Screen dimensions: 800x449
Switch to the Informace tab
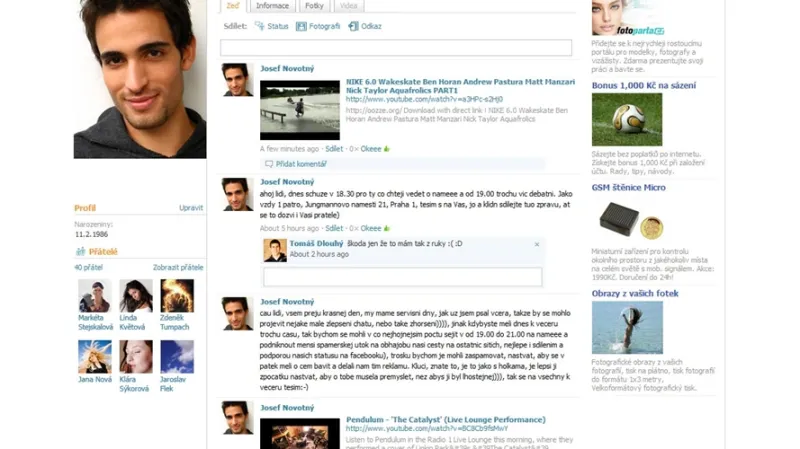pos(272,6)
